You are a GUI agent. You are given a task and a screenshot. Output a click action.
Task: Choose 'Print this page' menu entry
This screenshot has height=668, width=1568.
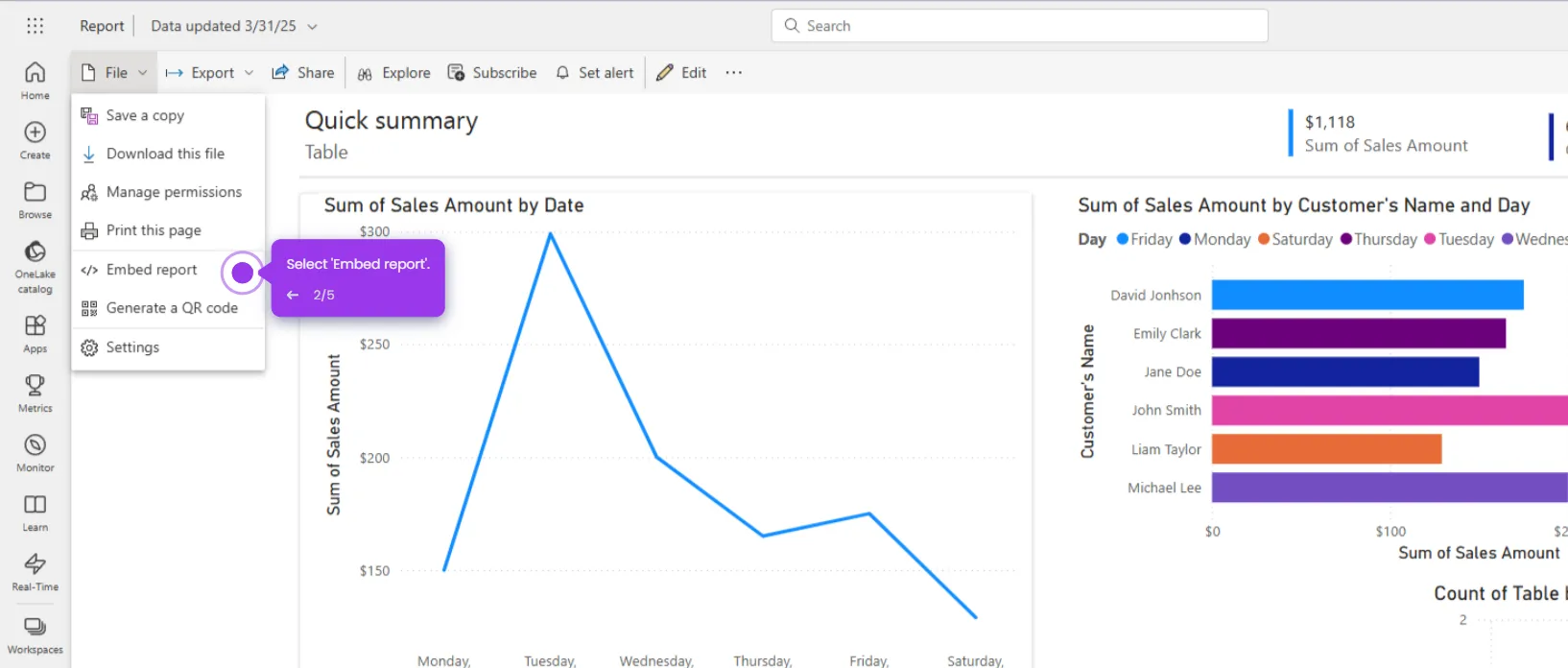click(168, 230)
